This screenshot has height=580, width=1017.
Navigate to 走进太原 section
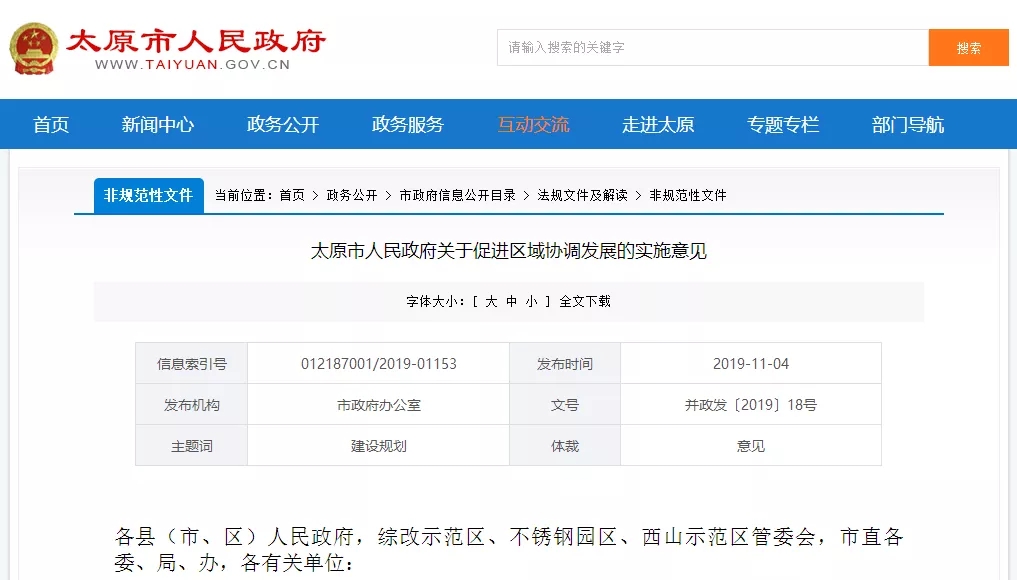tap(658, 125)
